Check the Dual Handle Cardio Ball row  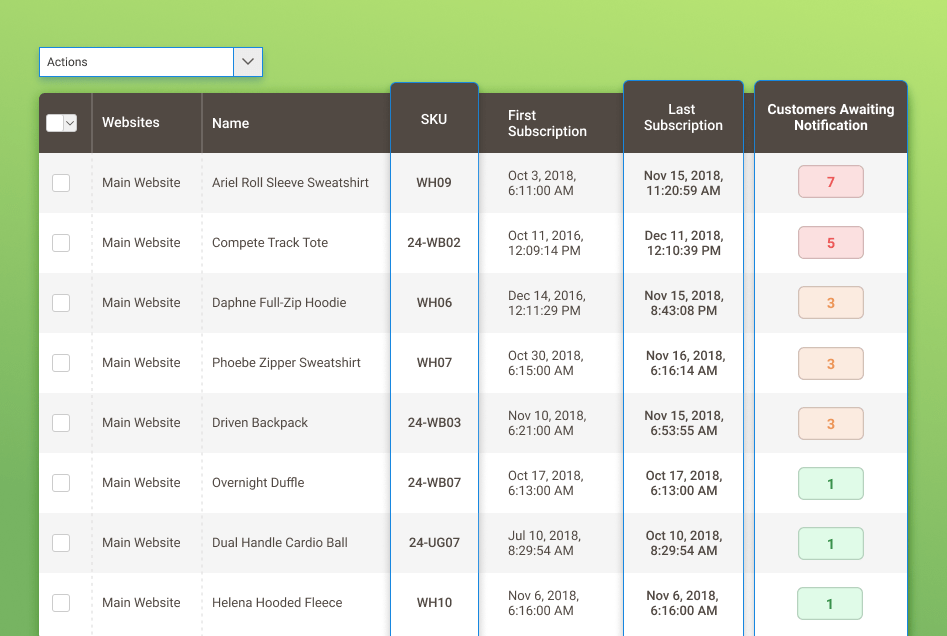coord(61,542)
